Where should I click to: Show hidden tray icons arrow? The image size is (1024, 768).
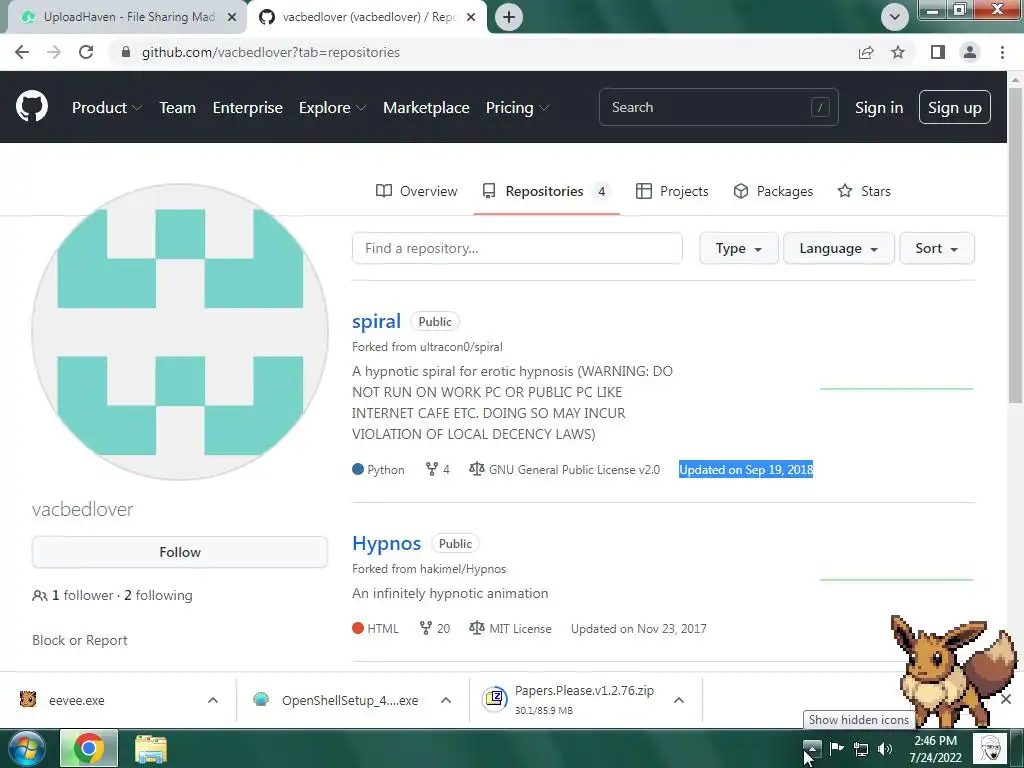pos(812,748)
